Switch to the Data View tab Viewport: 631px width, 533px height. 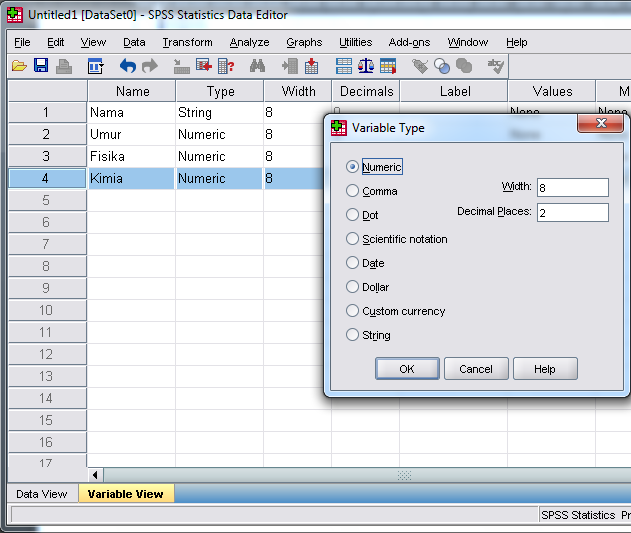pyautogui.click(x=42, y=494)
